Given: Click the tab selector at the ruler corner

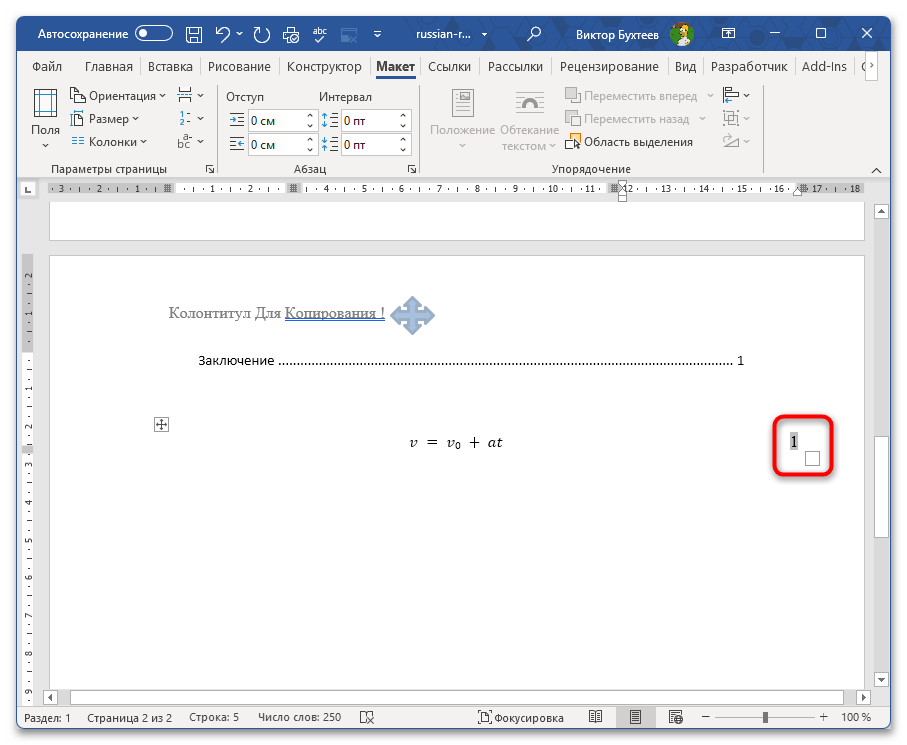Looking at the screenshot, I should (28, 189).
